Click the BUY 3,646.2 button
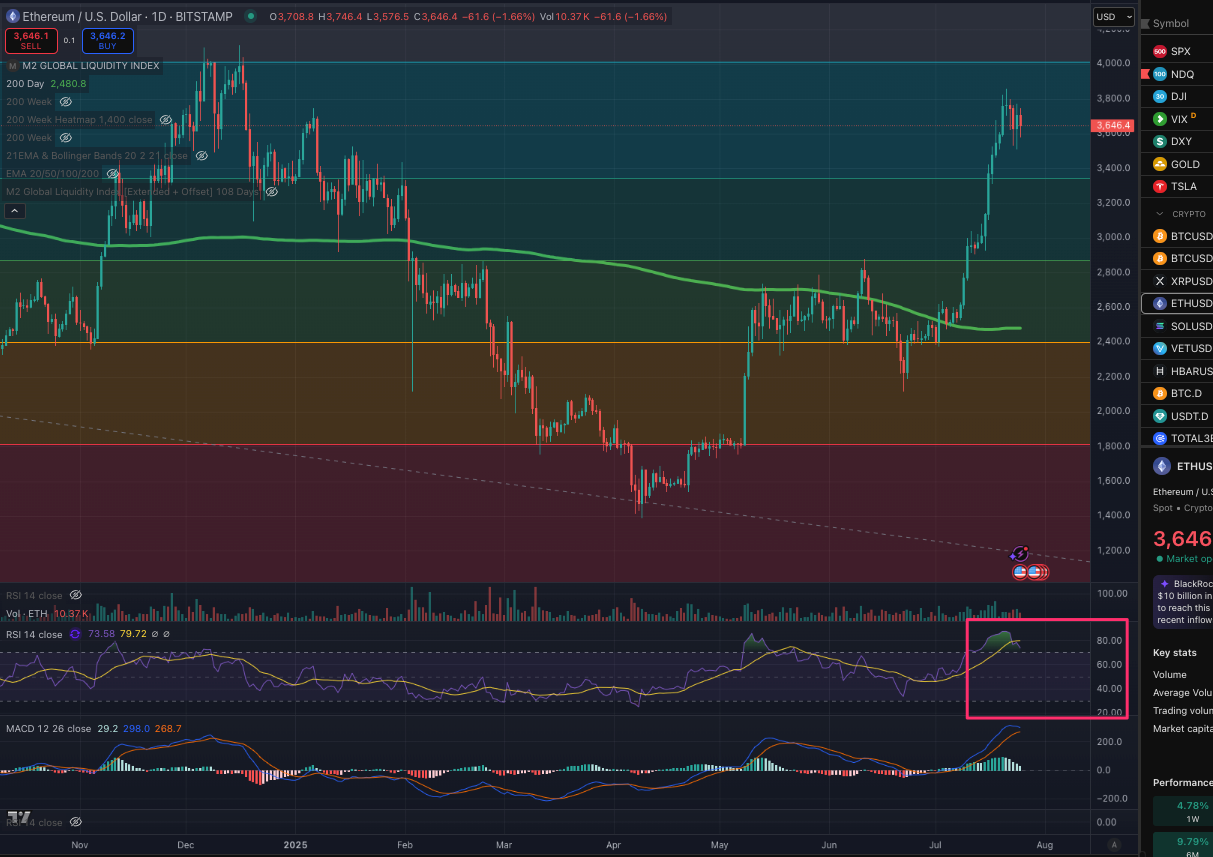Viewport: 1213px width, 857px height. pos(108,40)
